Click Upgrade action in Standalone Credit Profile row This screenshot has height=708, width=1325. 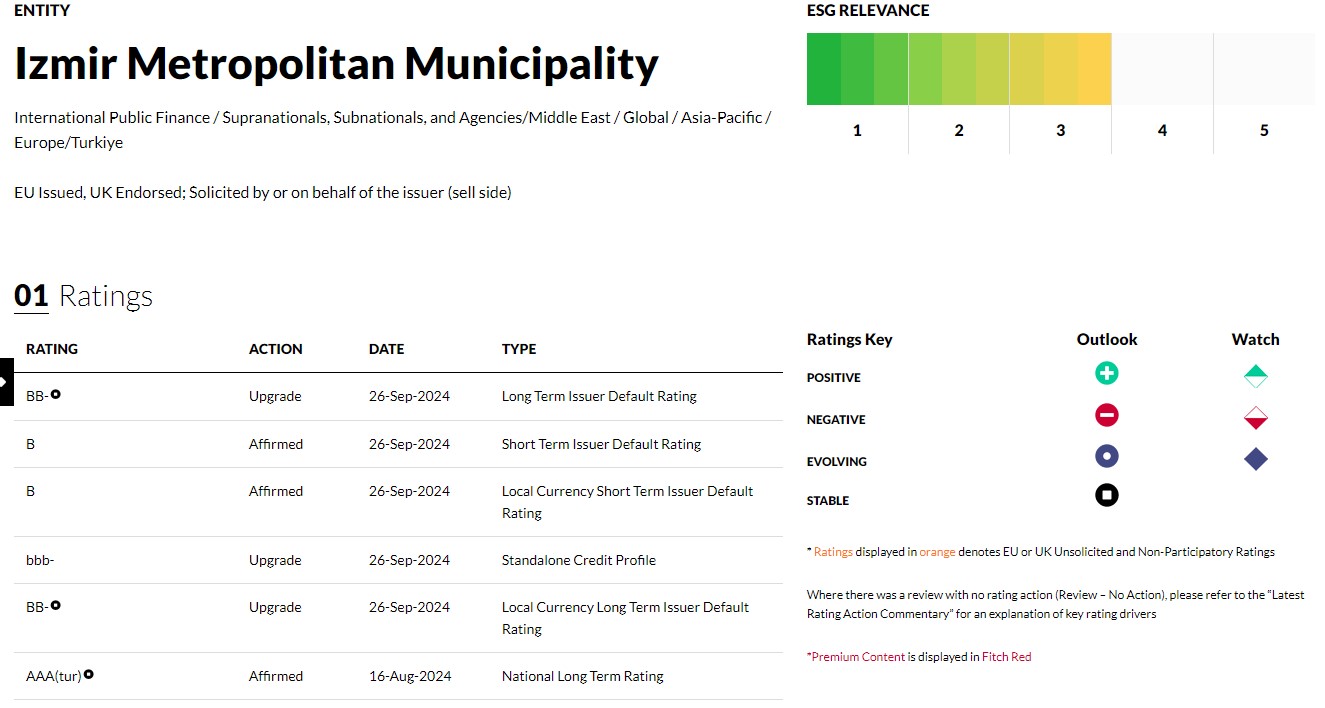pos(275,560)
